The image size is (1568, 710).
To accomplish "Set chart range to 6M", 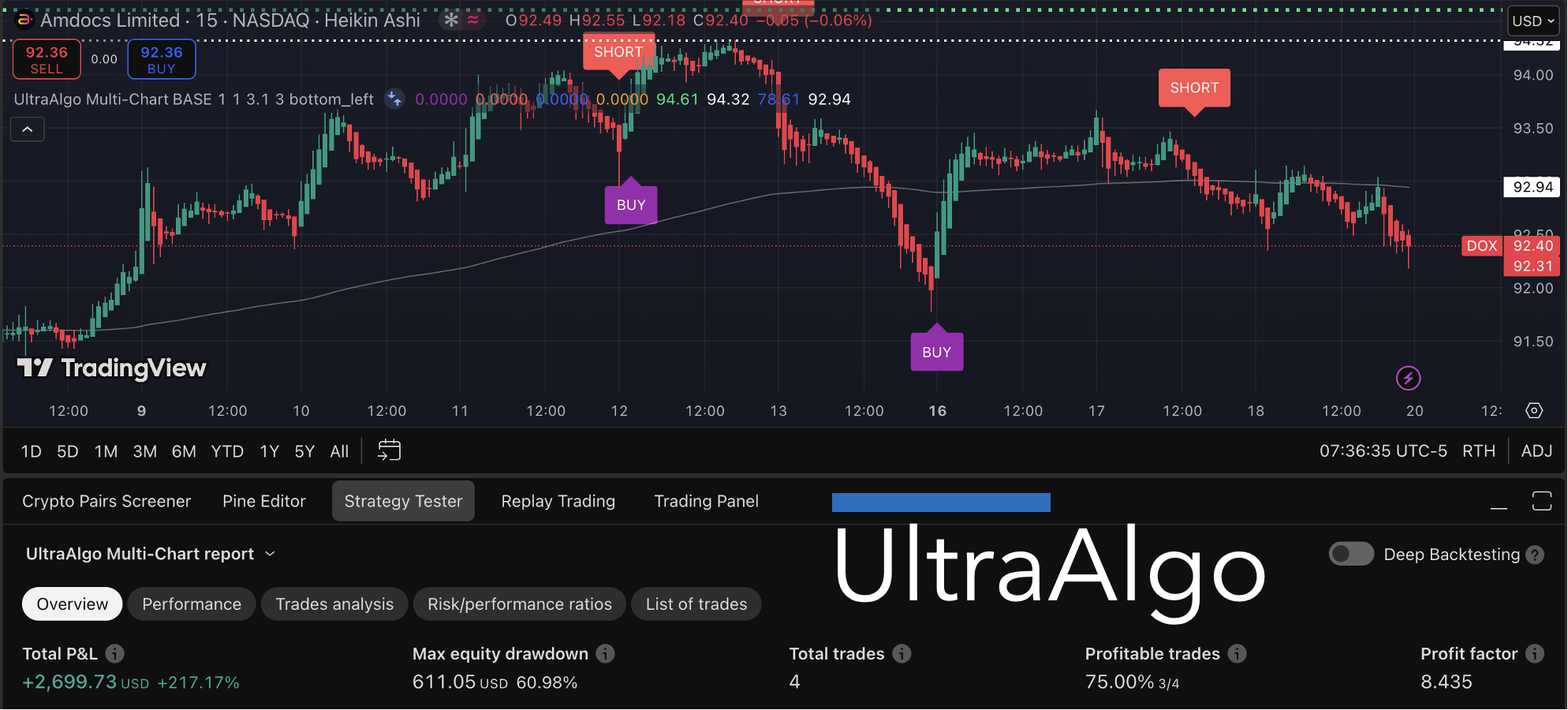I will (x=184, y=451).
